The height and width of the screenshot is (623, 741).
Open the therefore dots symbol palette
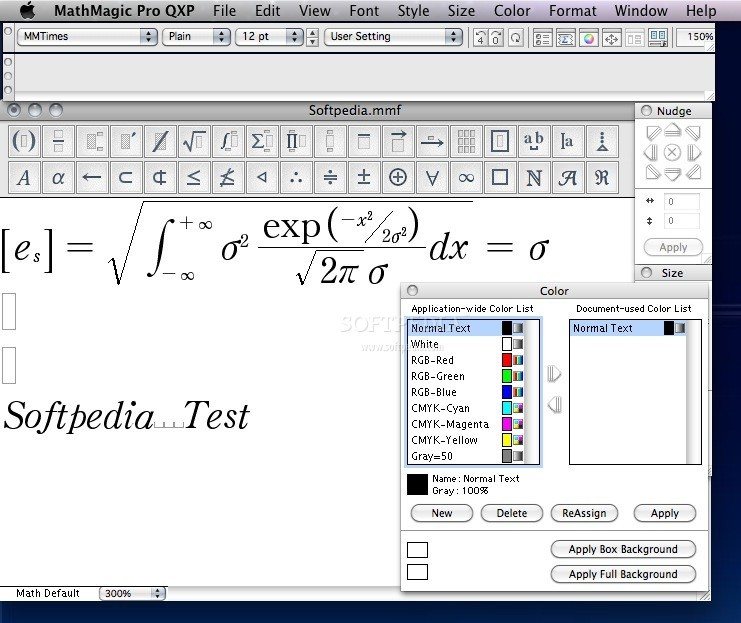pos(296,178)
